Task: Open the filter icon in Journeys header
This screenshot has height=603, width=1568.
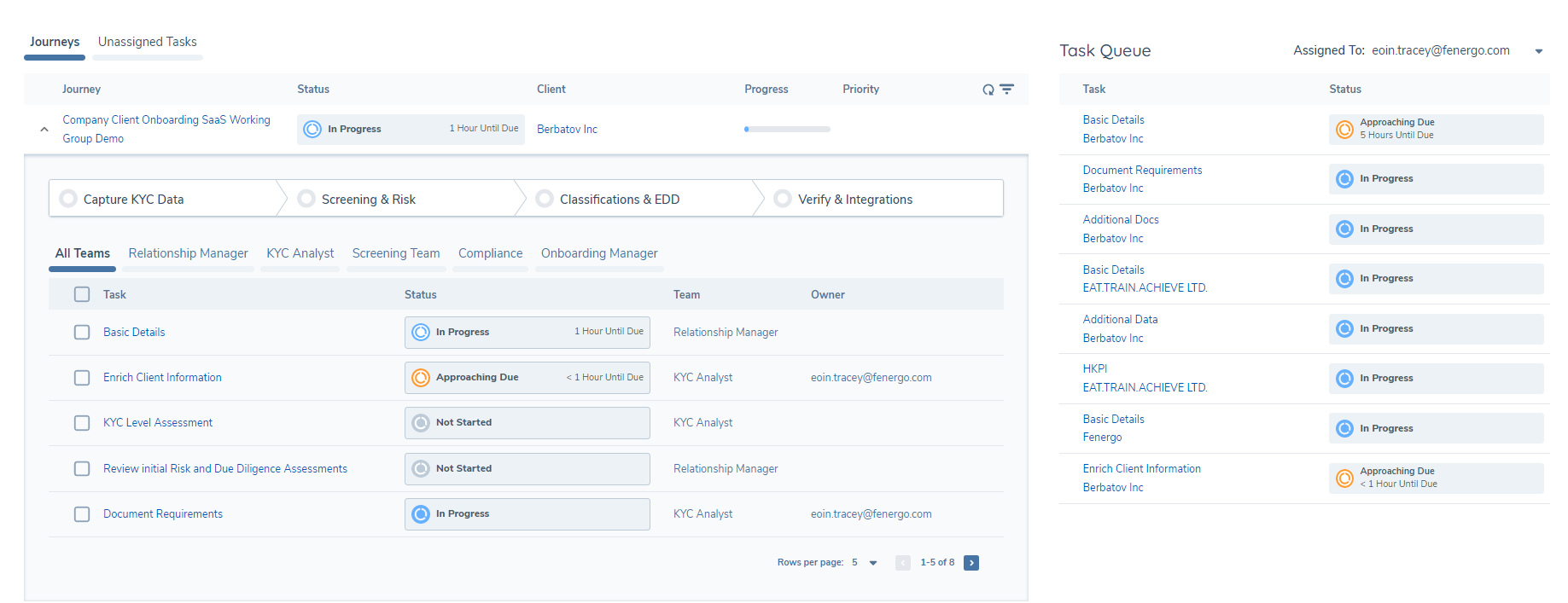Action: tap(1007, 90)
